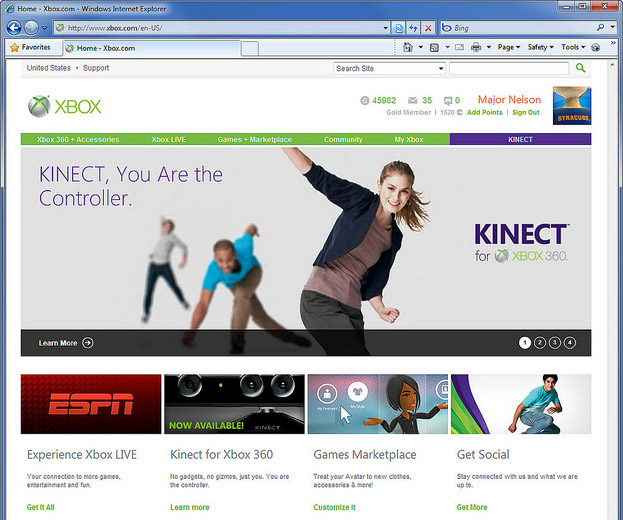Click the ESPN thumbnail image

coord(91,404)
